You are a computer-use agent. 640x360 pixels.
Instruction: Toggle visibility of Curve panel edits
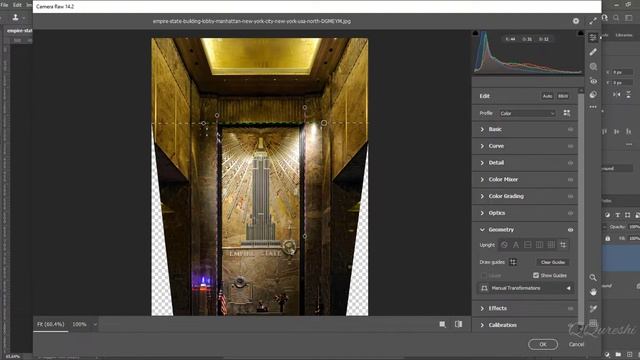pos(570,146)
